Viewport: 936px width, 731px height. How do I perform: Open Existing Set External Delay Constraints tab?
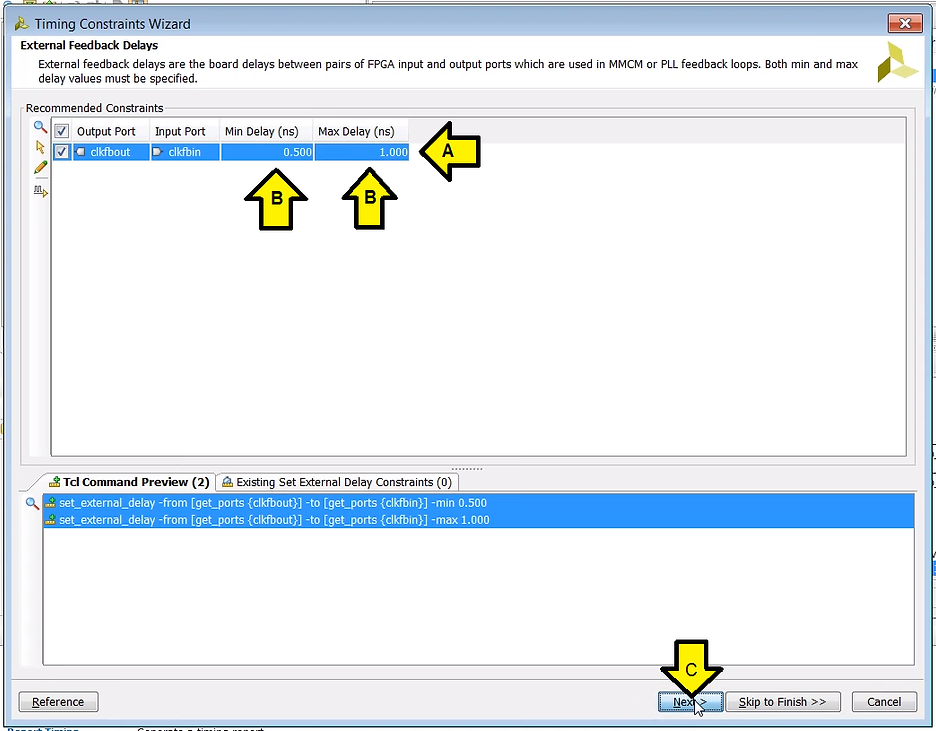click(x=336, y=482)
